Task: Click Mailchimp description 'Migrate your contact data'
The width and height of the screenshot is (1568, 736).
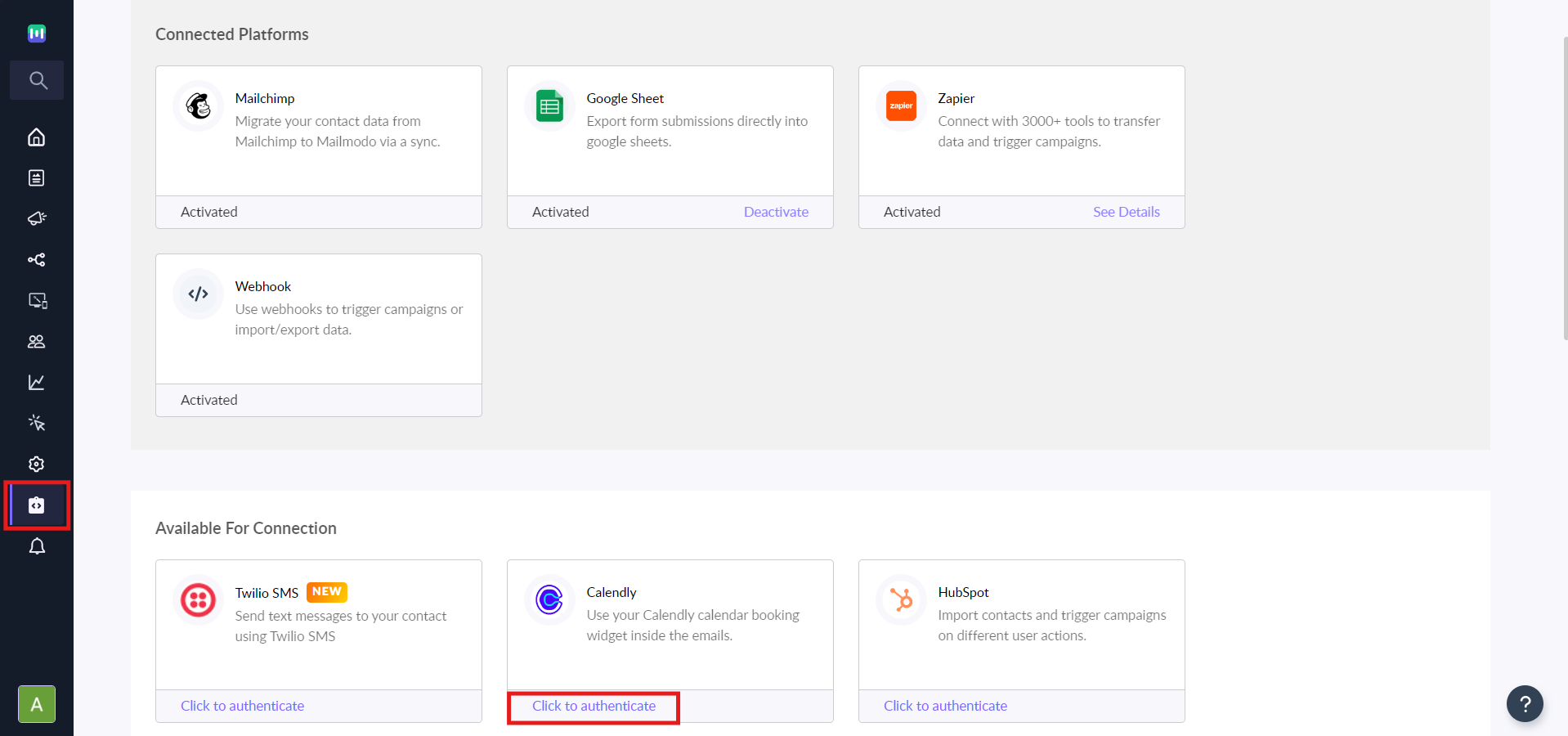Action: click(338, 131)
